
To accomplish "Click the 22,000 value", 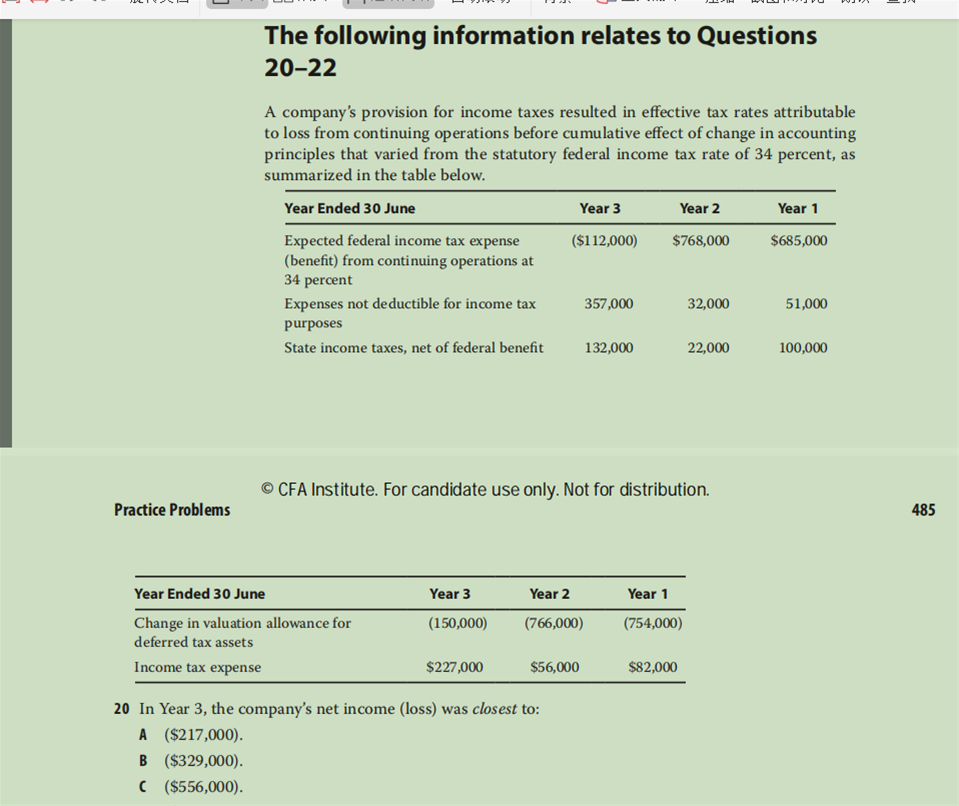I will coord(708,347).
